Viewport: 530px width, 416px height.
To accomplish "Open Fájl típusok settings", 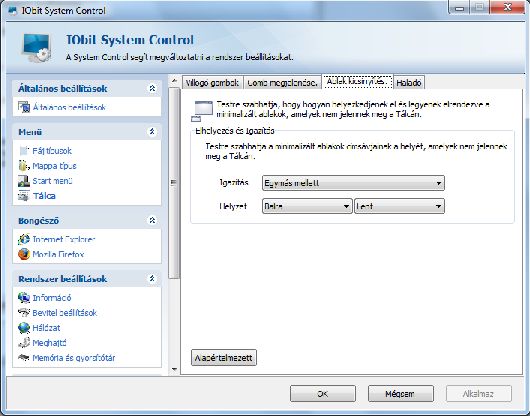I will (x=52, y=151).
